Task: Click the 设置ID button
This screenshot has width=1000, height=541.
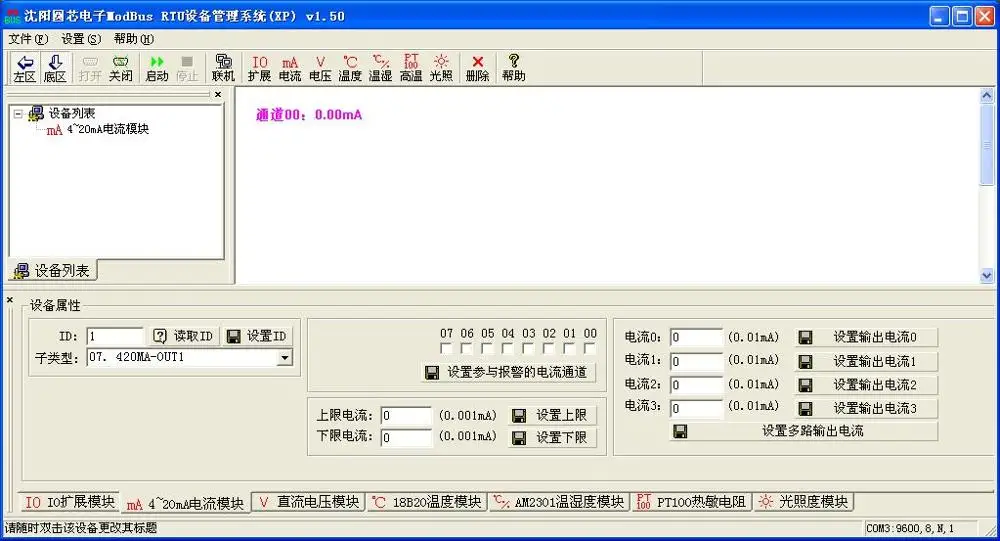Action: point(257,336)
